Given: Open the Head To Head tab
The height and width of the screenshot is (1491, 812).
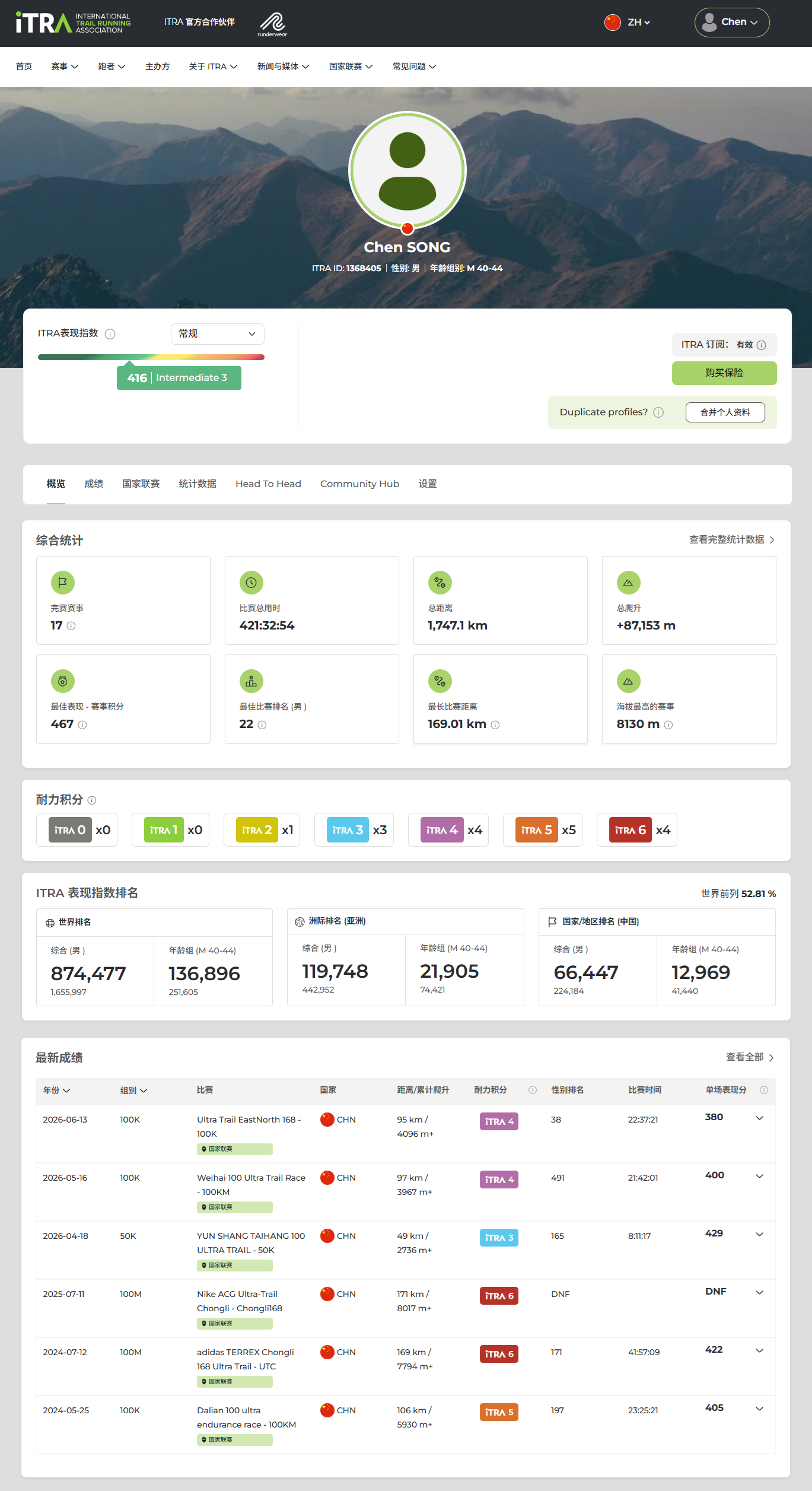Looking at the screenshot, I should click(x=268, y=484).
